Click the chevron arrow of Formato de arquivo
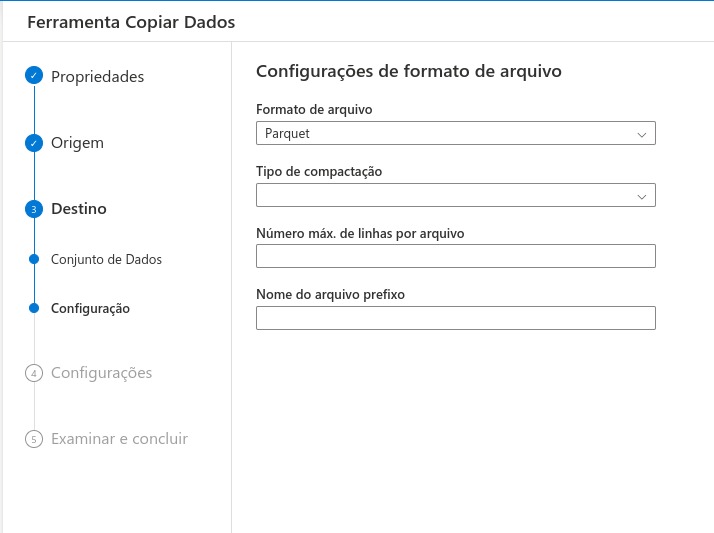Viewport: 714px width, 533px height. 642,133
